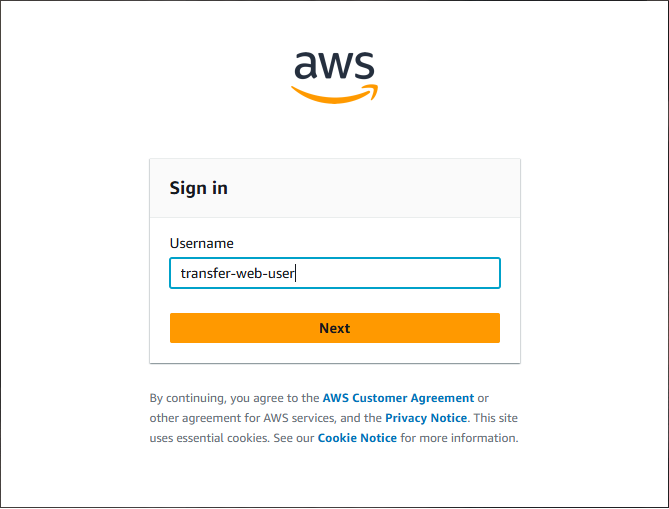Follow the Cookie Notice link
The image size is (669, 509).
click(357, 438)
